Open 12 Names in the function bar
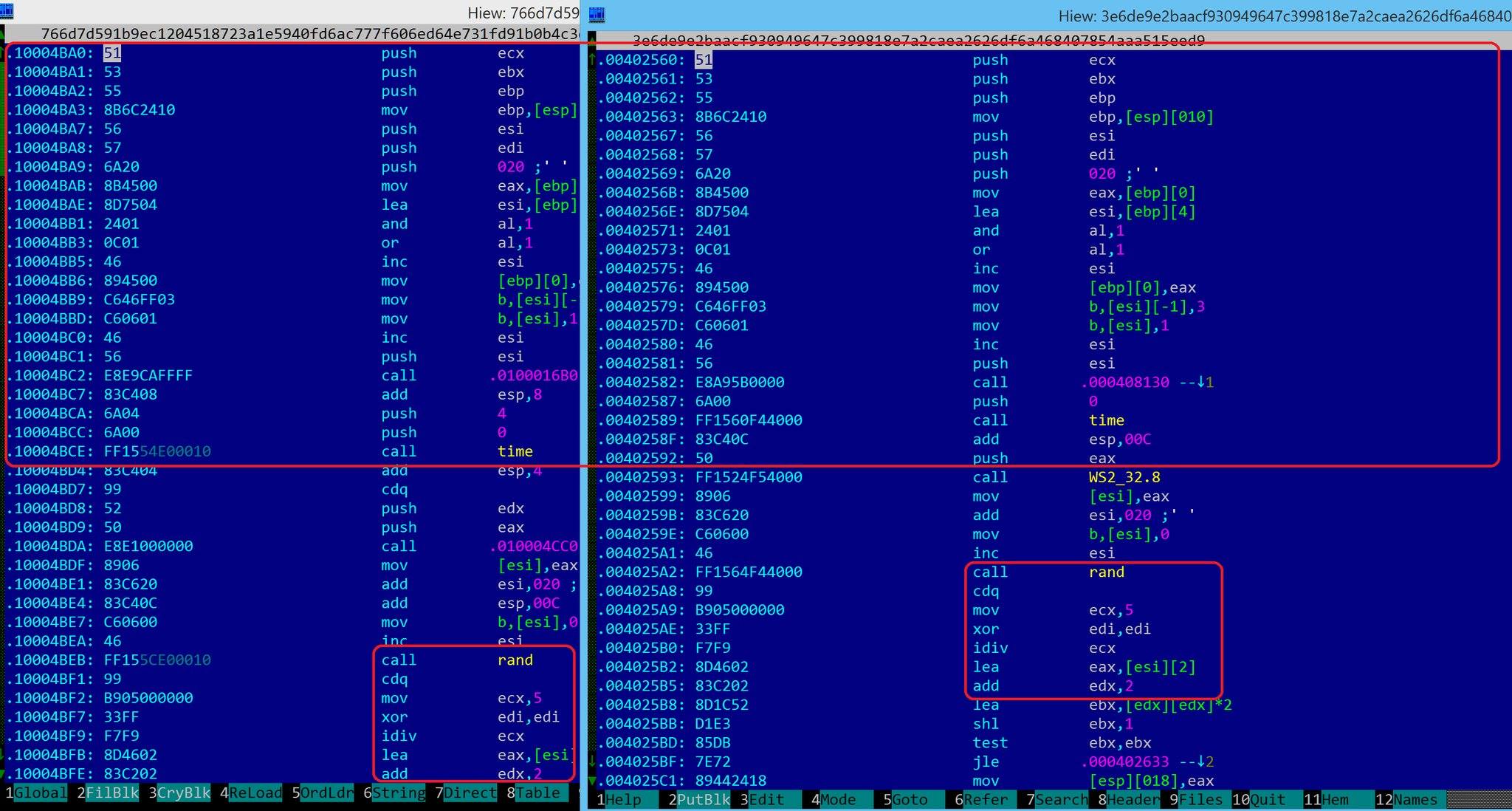 tap(1414, 799)
